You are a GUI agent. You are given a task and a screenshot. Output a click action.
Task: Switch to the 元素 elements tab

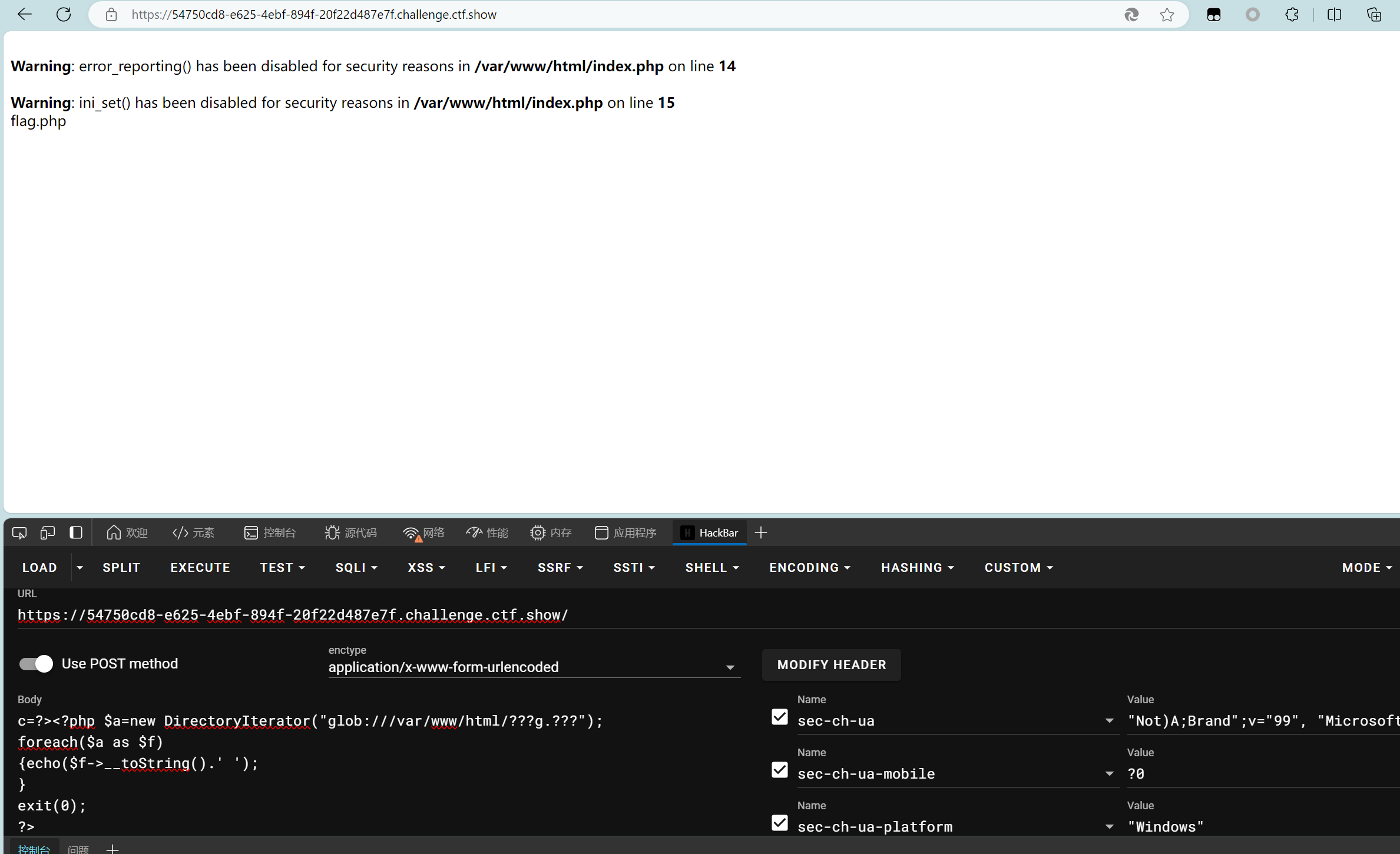[x=194, y=532]
